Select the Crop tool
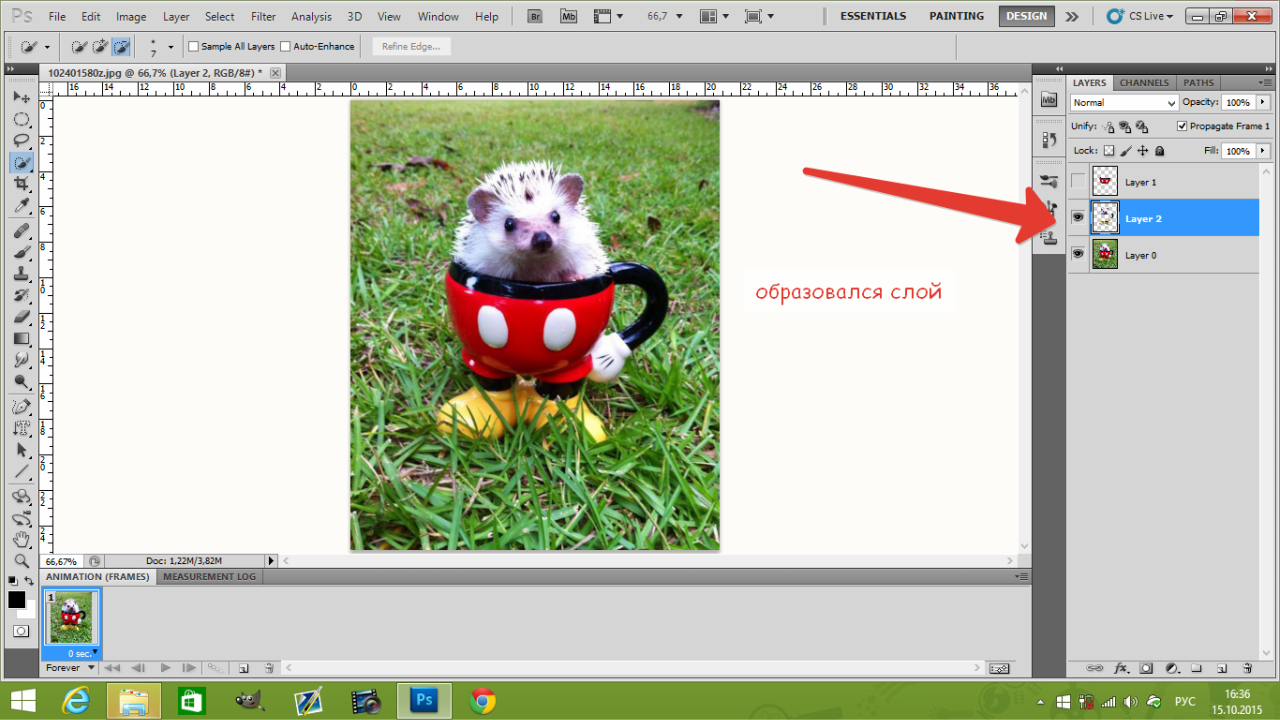 21,184
